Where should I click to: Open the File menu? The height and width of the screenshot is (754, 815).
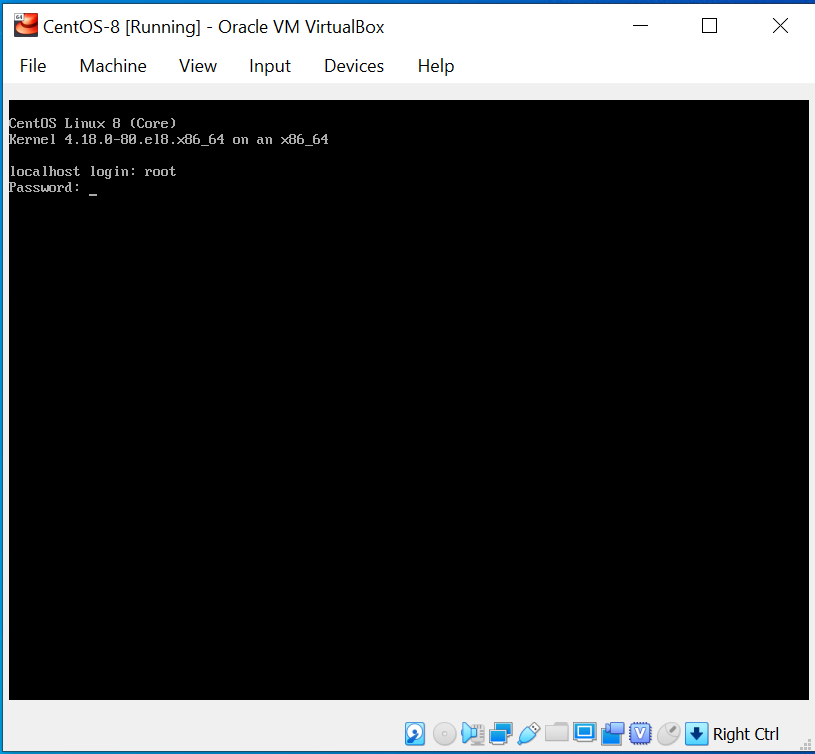tap(33, 66)
